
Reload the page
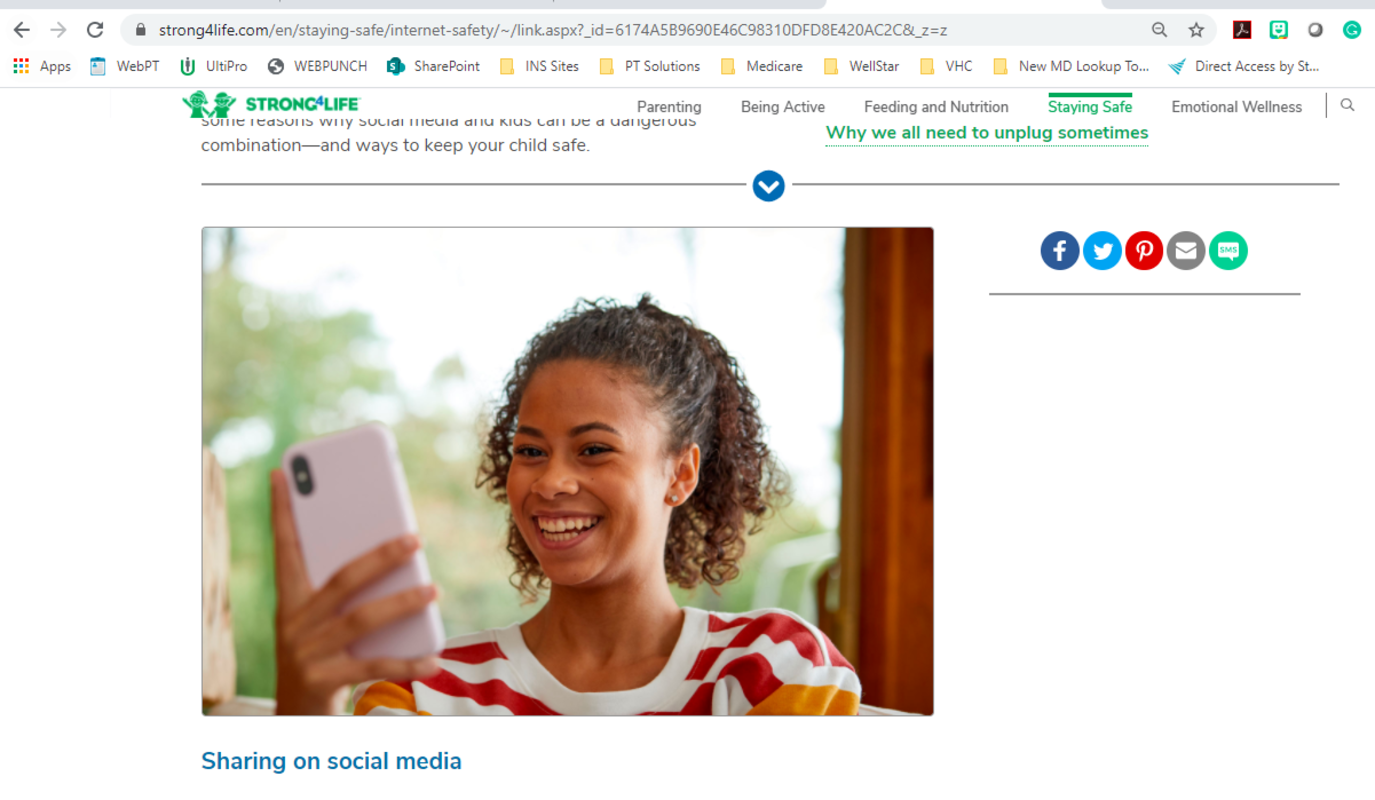point(95,30)
